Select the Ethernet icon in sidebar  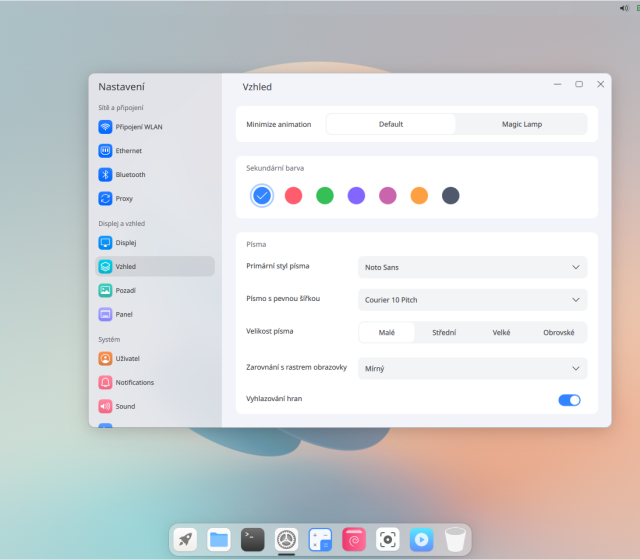point(105,151)
